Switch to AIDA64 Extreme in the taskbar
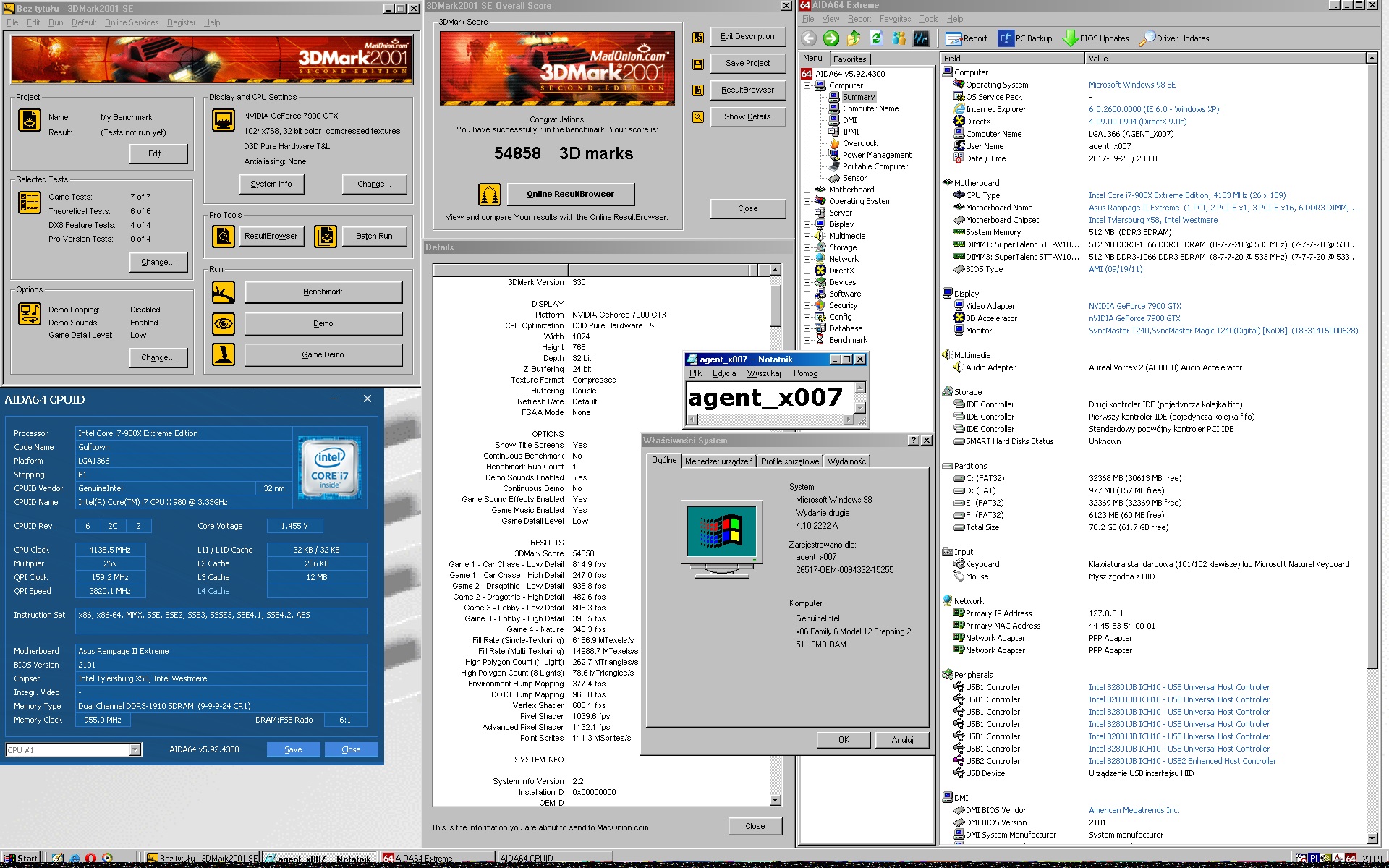 [x=438, y=859]
